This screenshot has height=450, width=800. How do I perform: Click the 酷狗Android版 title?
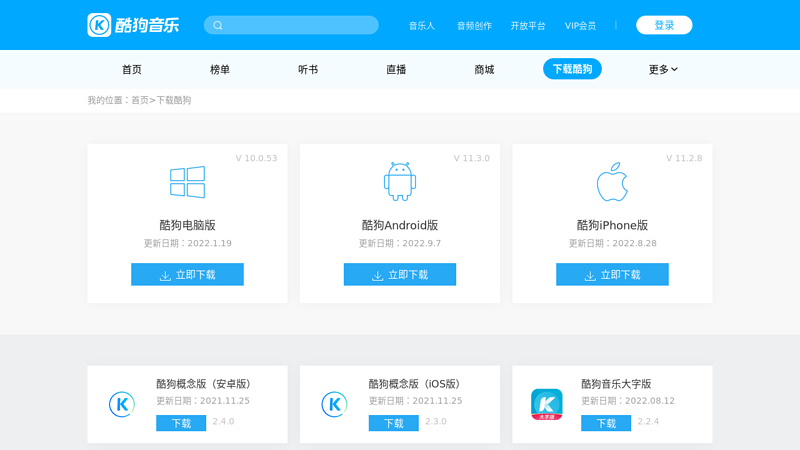pyautogui.click(x=400, y=225)
